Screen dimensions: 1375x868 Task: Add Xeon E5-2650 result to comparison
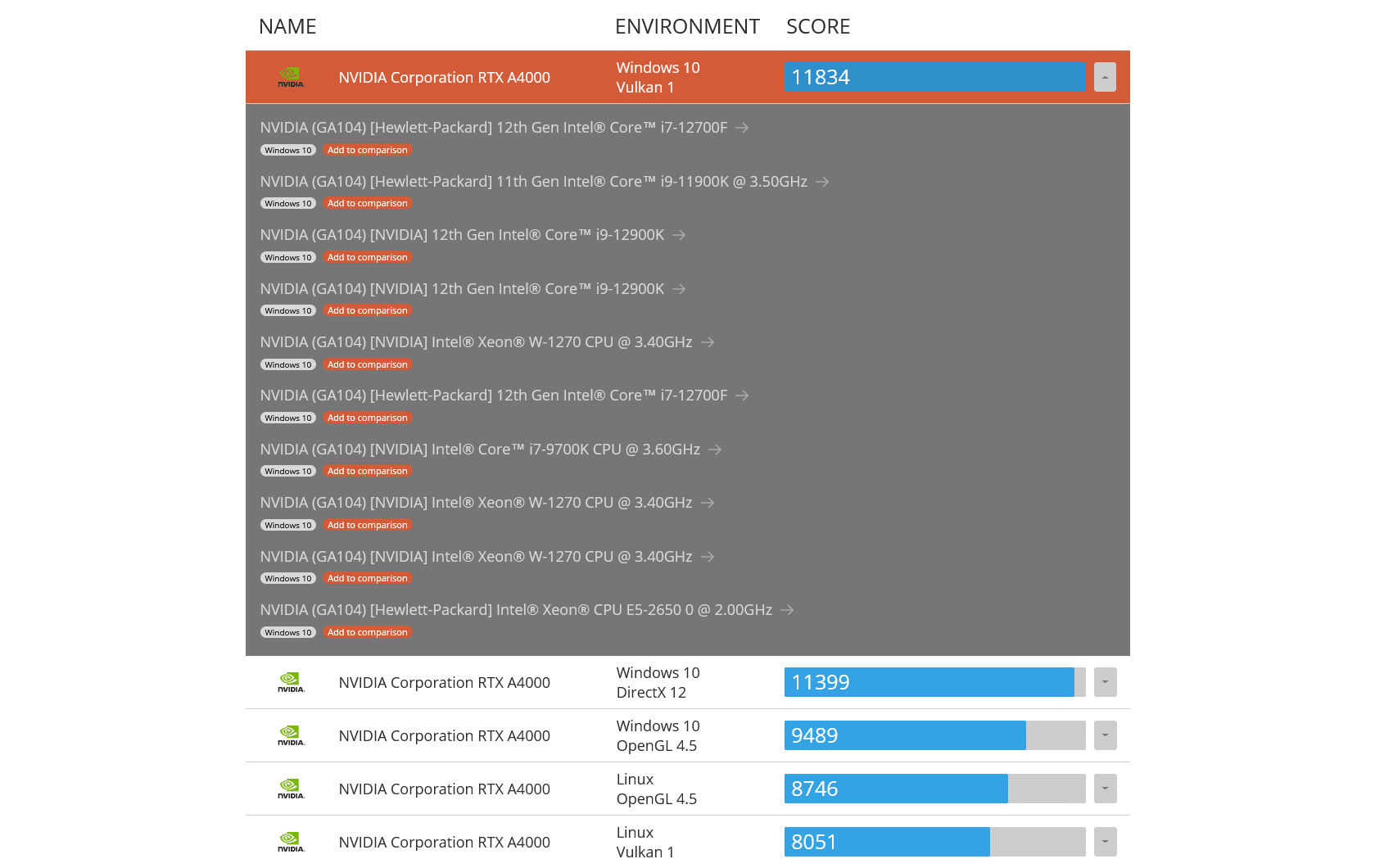(x=367, y=633)
